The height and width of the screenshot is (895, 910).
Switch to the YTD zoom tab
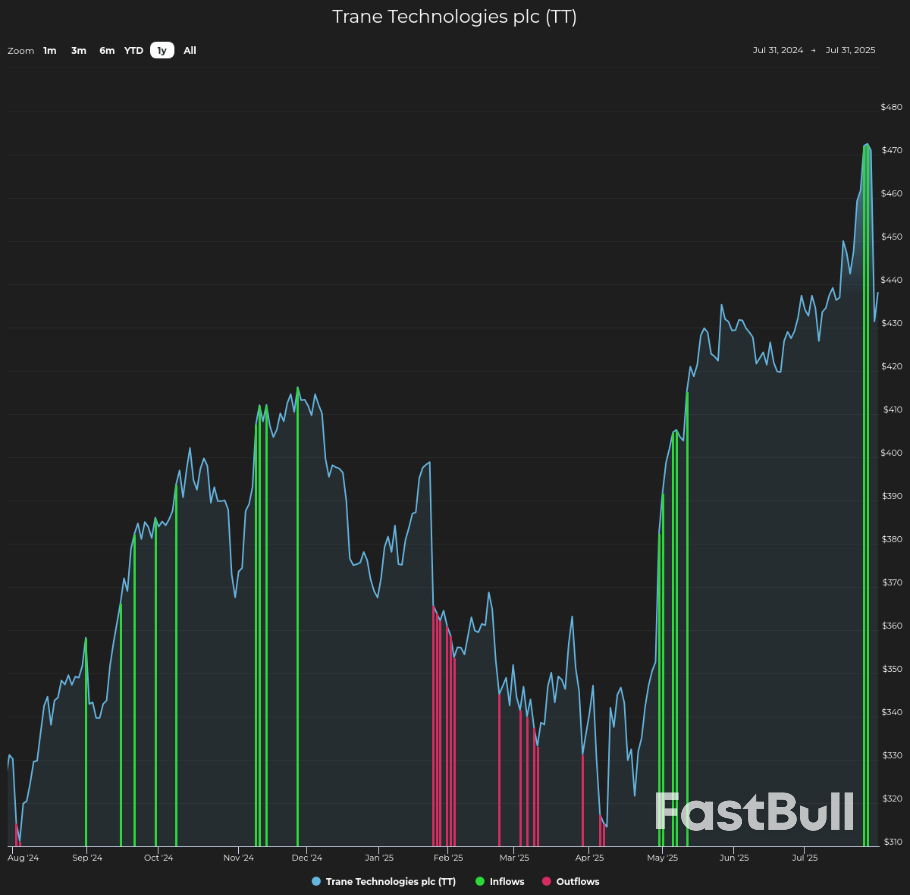[x=133, y=50]
